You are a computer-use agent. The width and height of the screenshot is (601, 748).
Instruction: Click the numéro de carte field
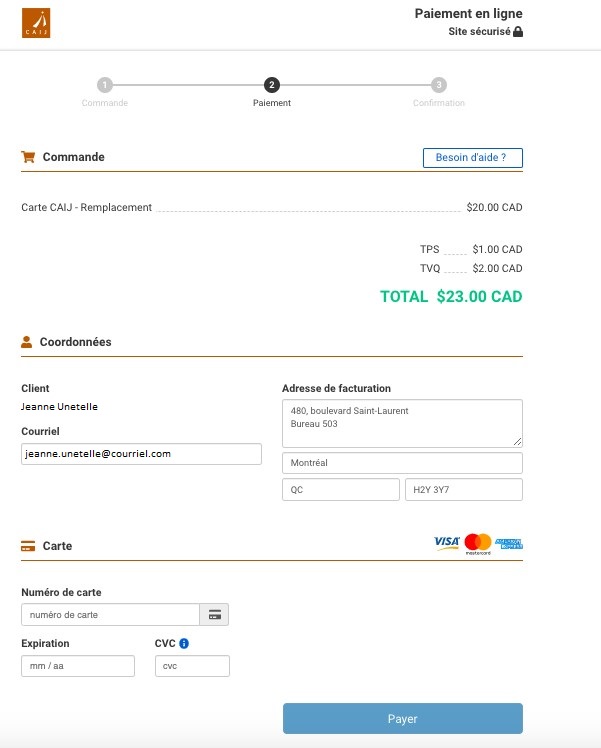click(x=110, y=614)
